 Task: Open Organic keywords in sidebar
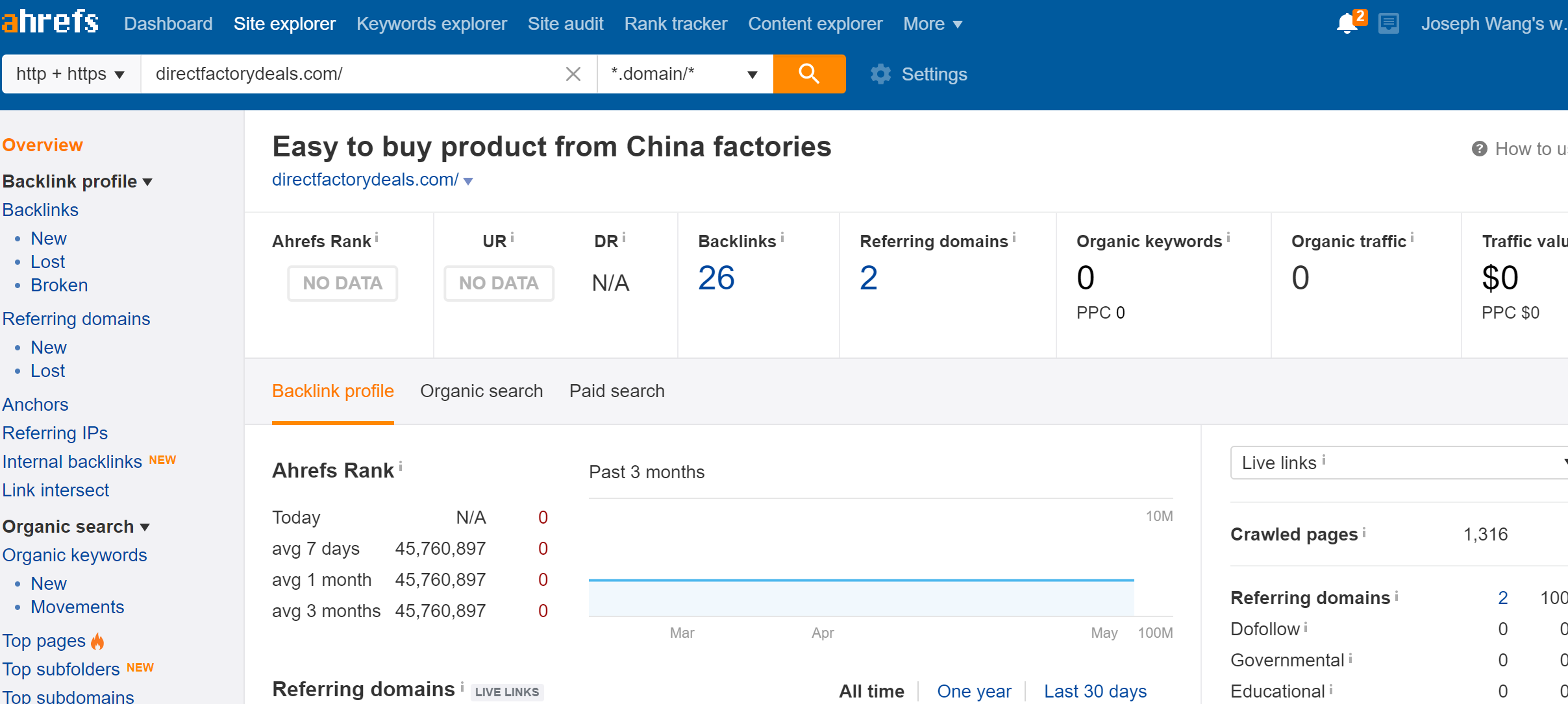click(x=75, y=555)
